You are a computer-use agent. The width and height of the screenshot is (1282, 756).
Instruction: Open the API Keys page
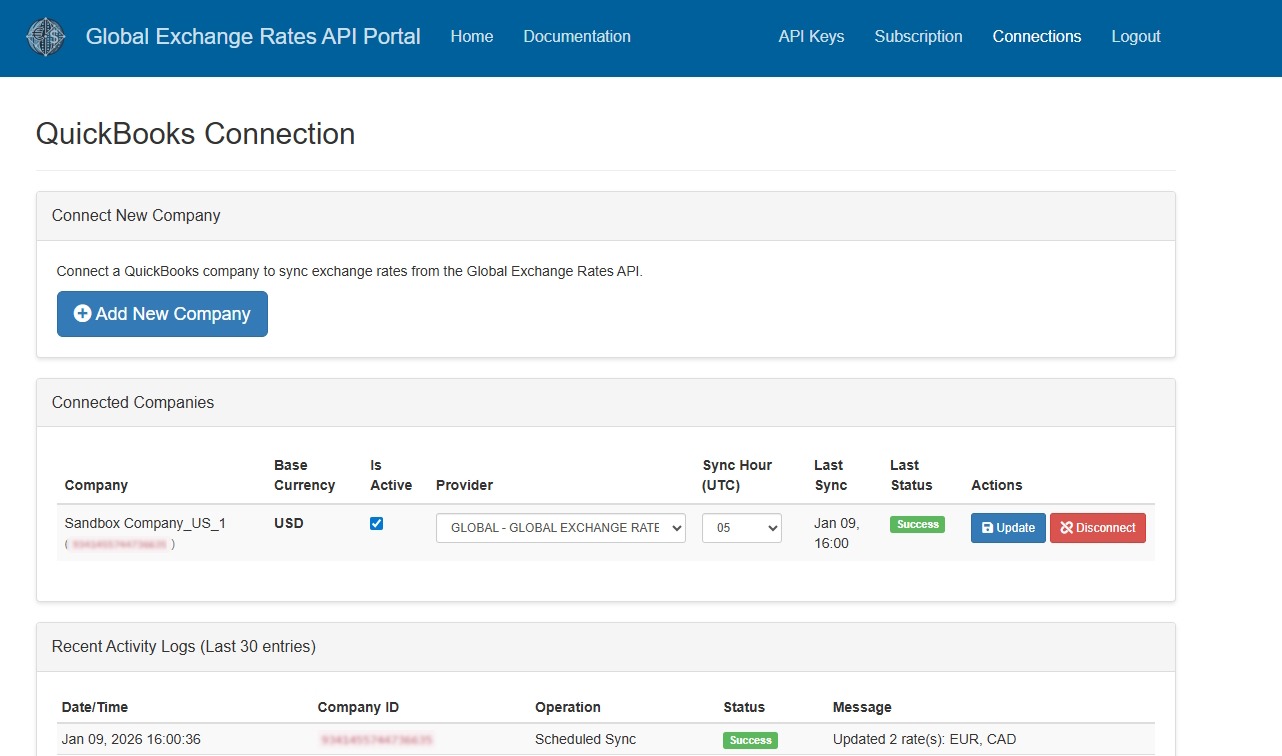(x=811, y=37)
